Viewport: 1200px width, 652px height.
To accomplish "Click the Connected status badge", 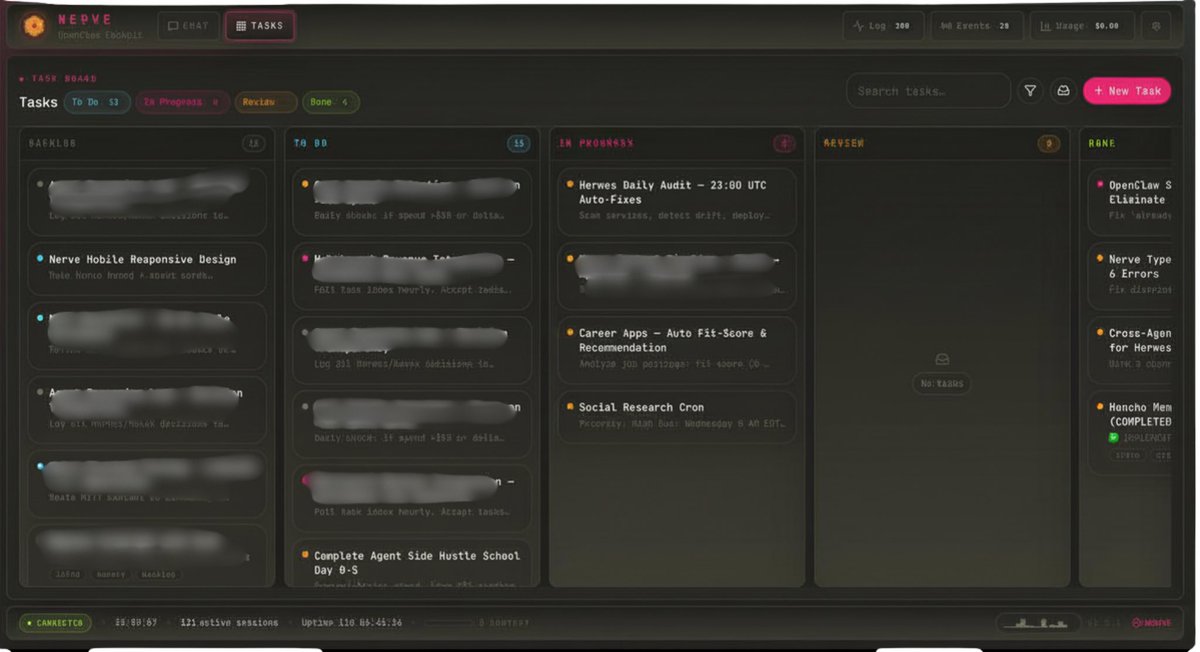I will (55, 623).
